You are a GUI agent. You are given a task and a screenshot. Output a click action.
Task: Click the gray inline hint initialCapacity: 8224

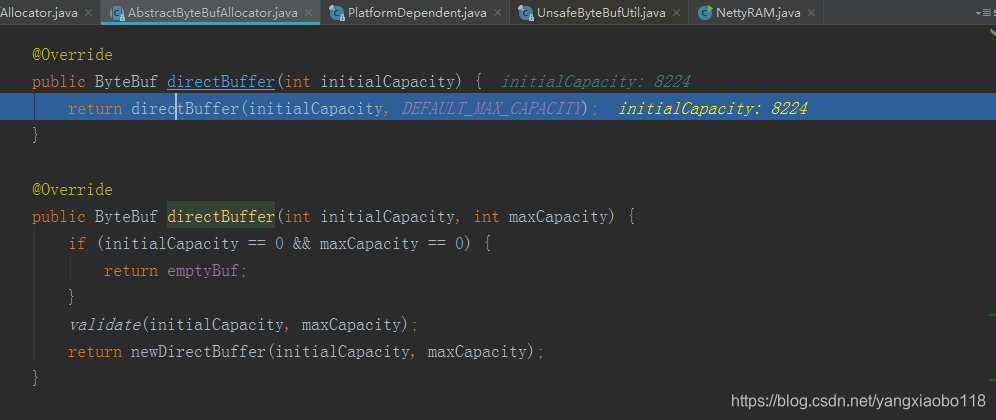coord(596,82)
